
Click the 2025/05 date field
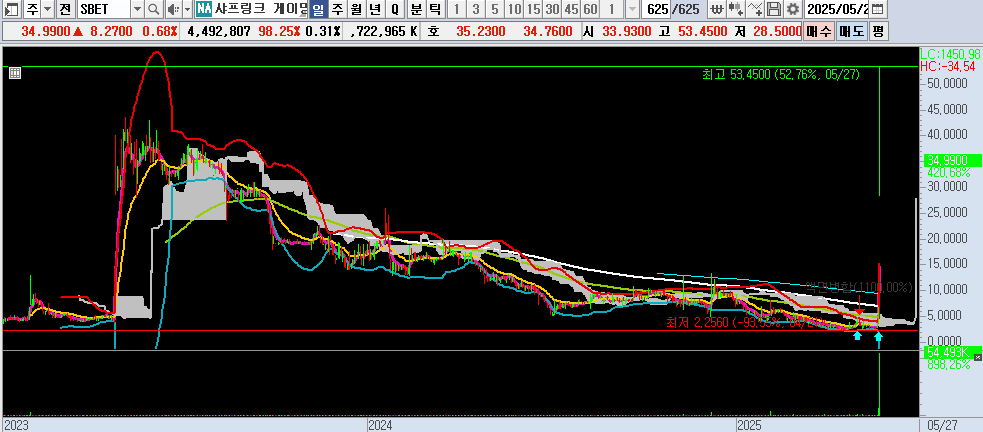pyautogui.click(x=838, y=9)
